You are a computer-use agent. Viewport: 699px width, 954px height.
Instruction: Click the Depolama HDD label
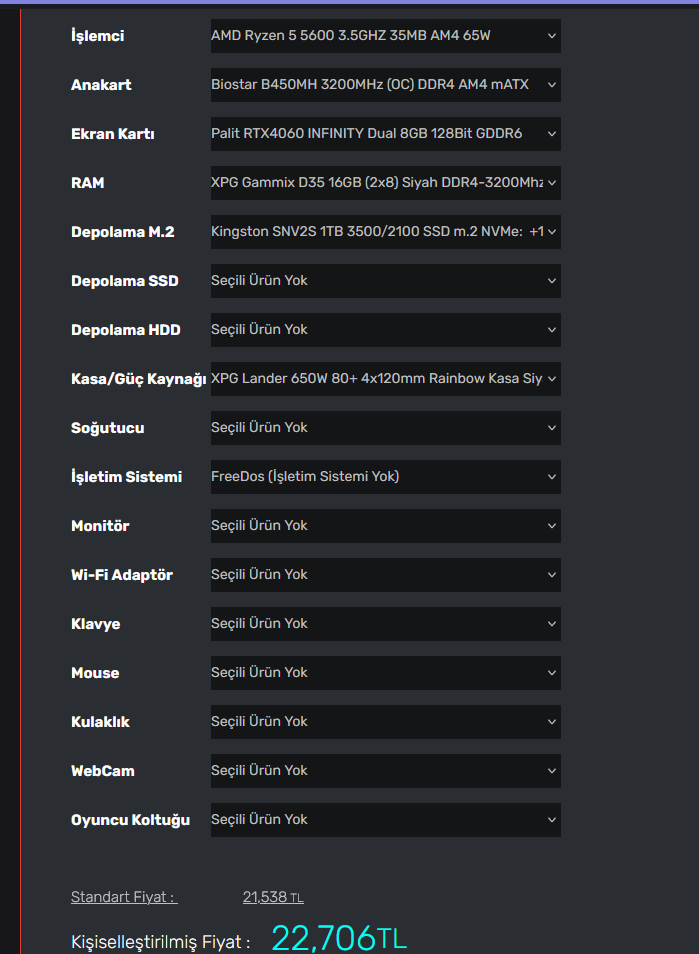click(125, 330)
